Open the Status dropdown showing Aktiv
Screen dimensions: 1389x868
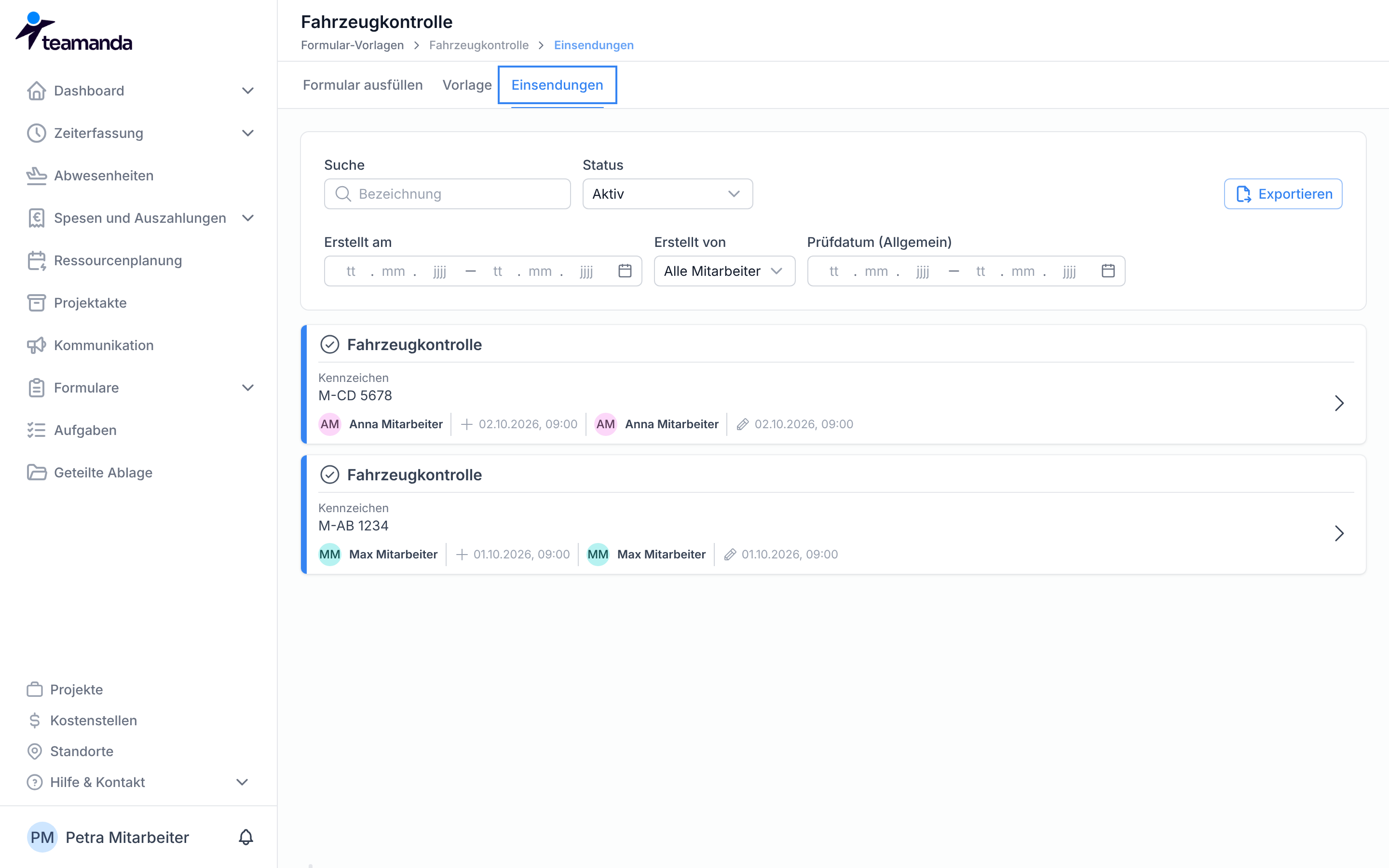point(667,194)
